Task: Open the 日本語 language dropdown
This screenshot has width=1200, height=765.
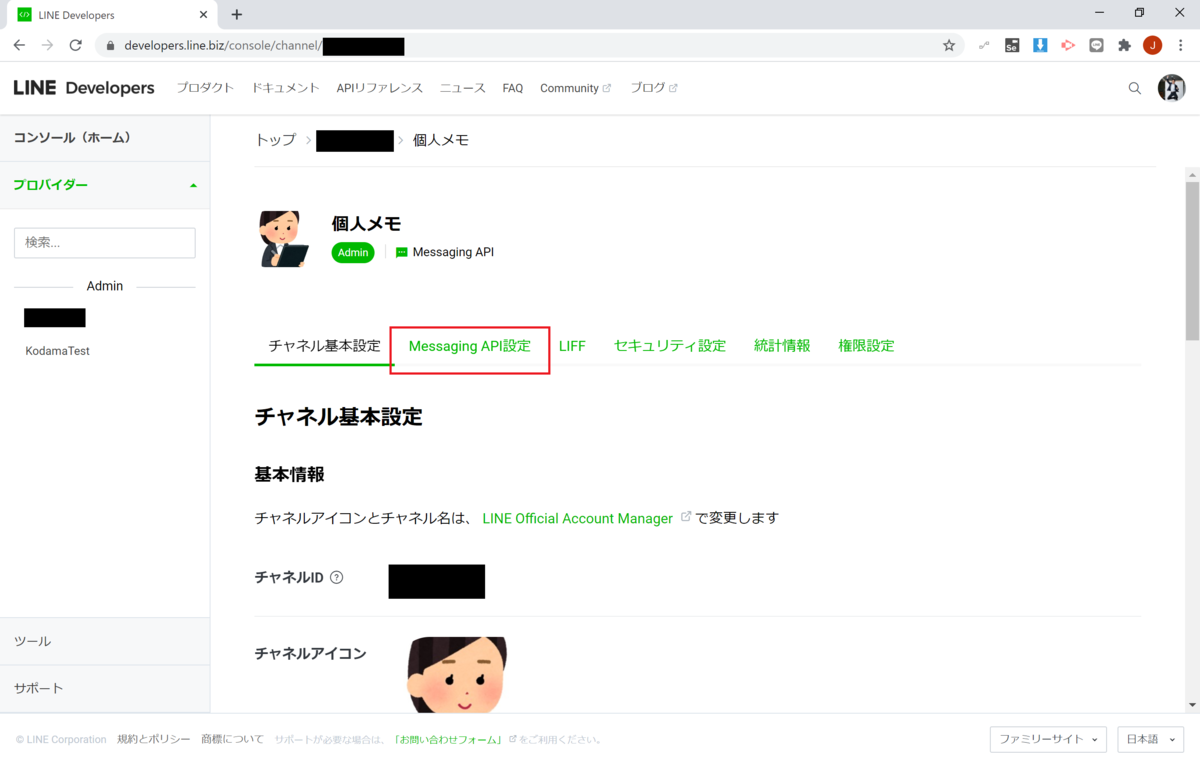Action: tap(1149, 739)
